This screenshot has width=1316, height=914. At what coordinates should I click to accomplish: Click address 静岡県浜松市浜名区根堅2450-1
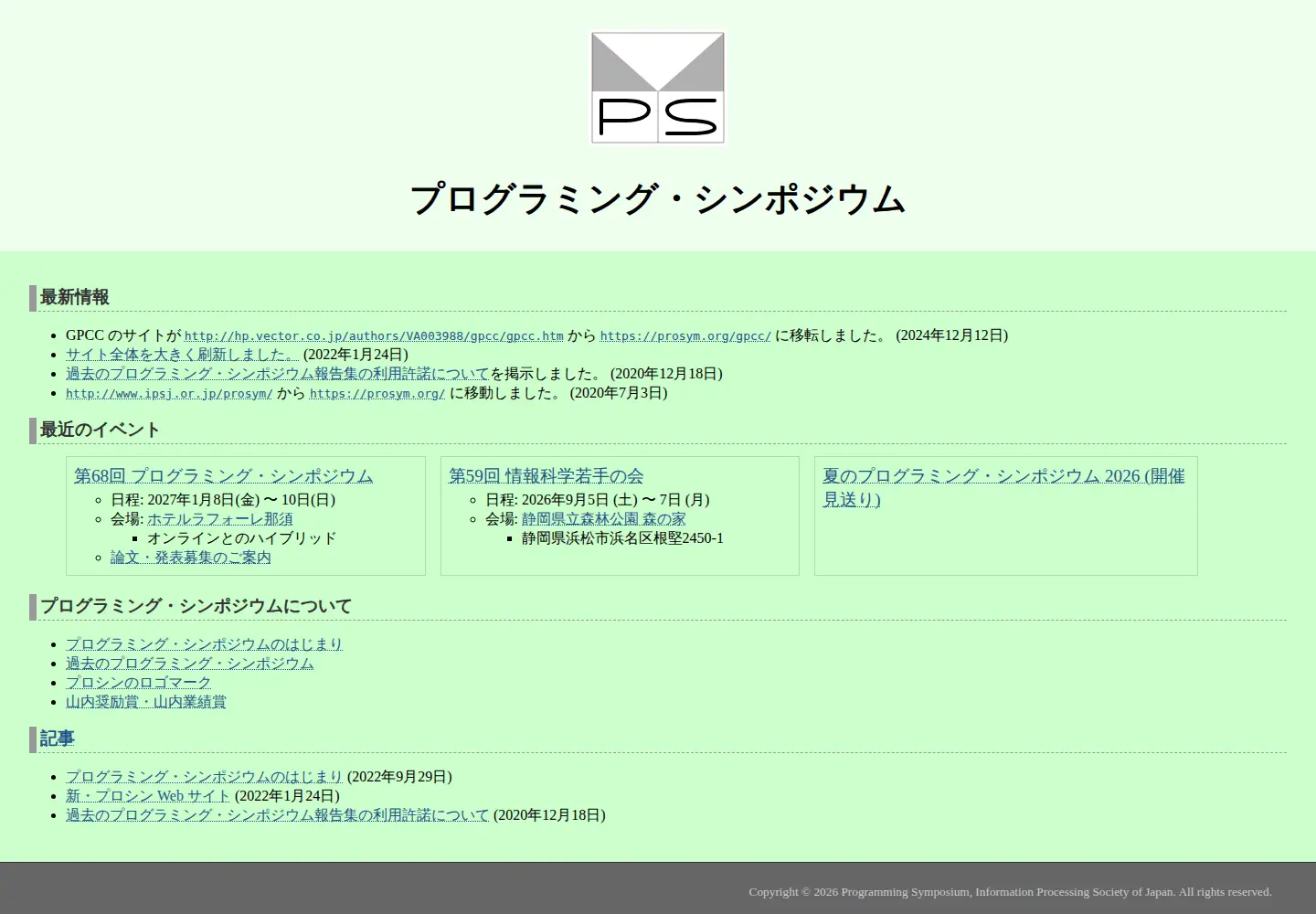(x=622, y=538)
